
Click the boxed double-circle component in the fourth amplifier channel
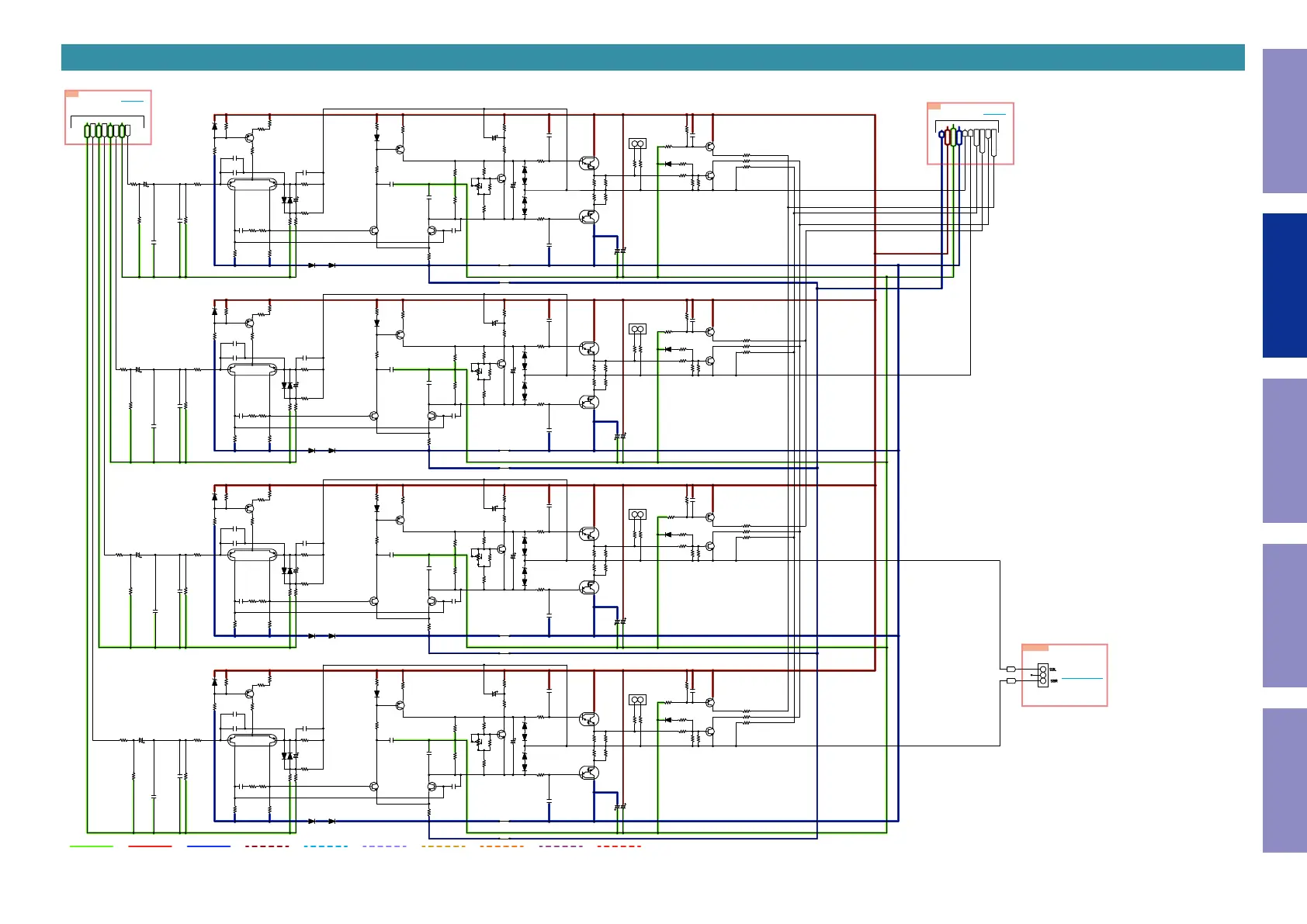637,700
